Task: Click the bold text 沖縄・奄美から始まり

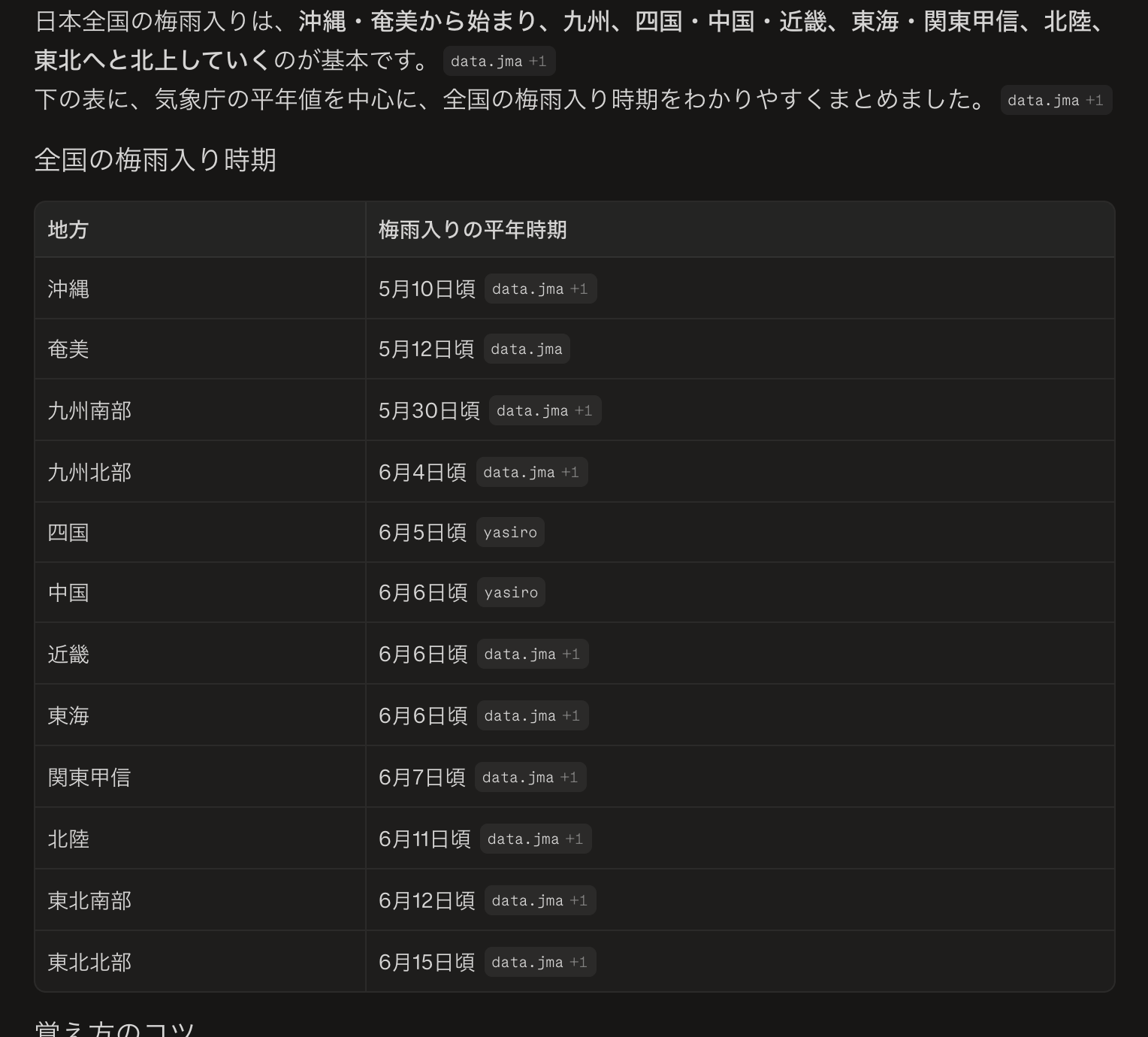Action: [x=418, y=21]
